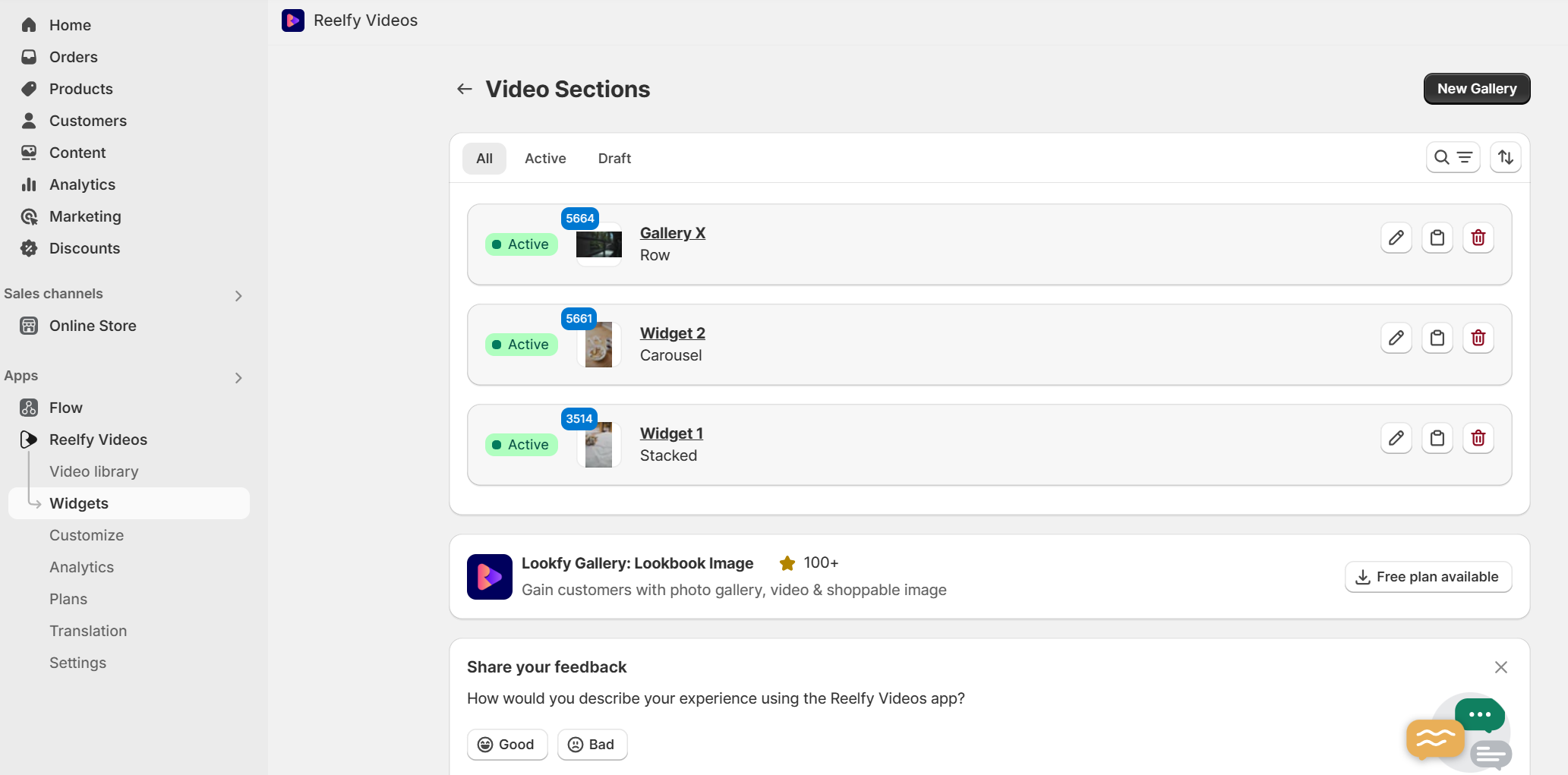Delete Gallery X with the trash icon
Viewport: 1568px width, 775px height.
(x=1478, y=238)
